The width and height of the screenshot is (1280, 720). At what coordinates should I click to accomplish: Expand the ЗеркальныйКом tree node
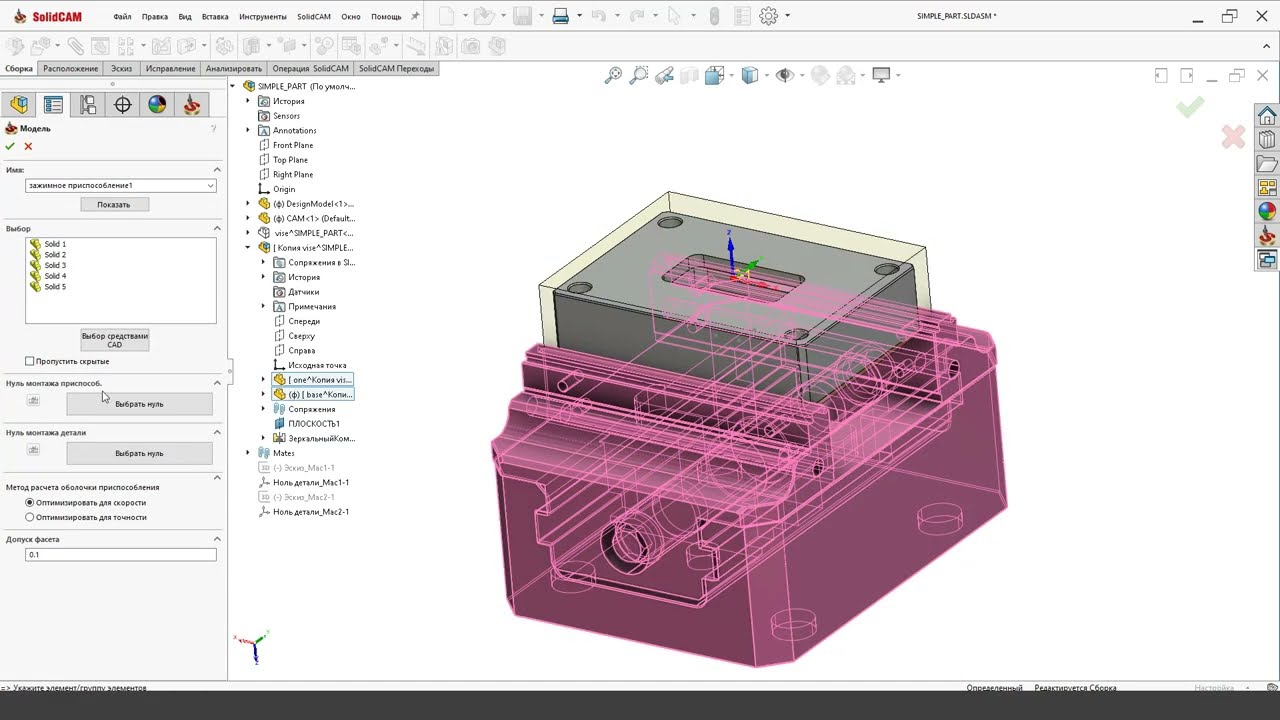coord(264,438)
